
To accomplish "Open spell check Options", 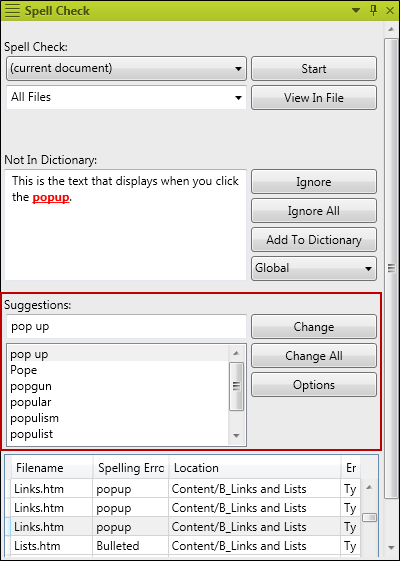I will [x=314, y=385].
